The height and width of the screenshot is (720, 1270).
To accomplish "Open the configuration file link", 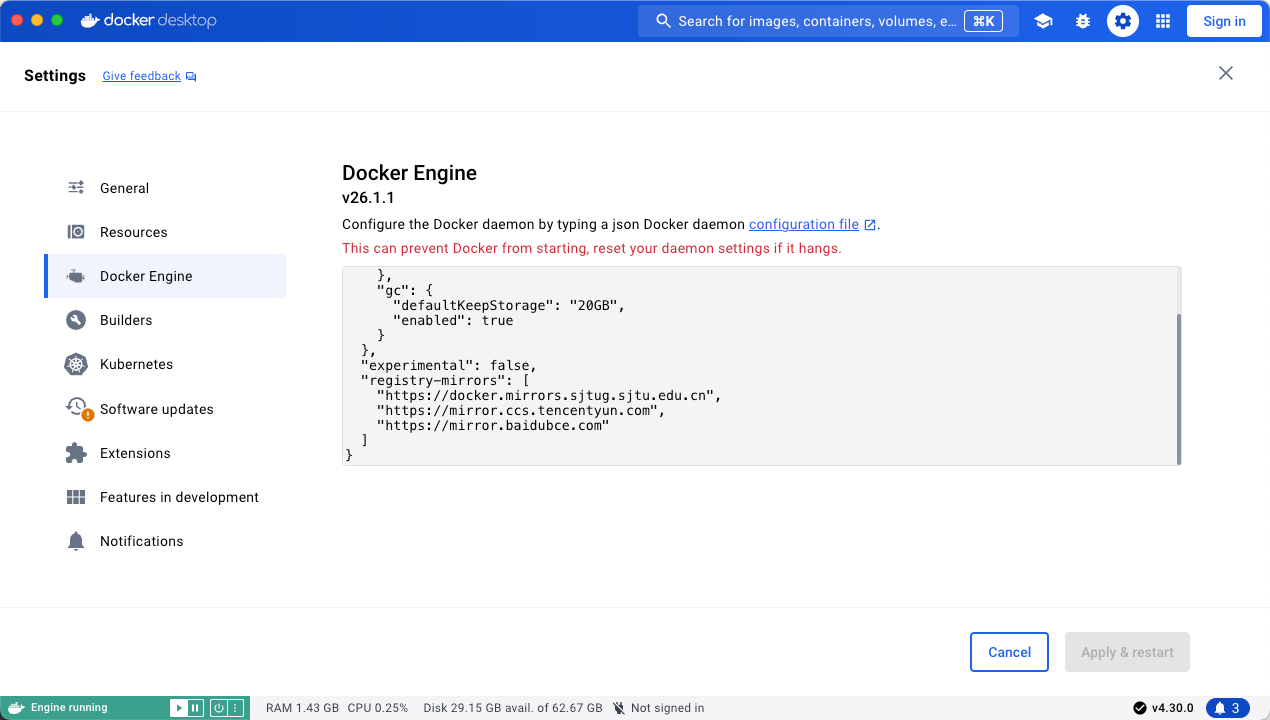I will pyautogui.click(x=804, y=224).
